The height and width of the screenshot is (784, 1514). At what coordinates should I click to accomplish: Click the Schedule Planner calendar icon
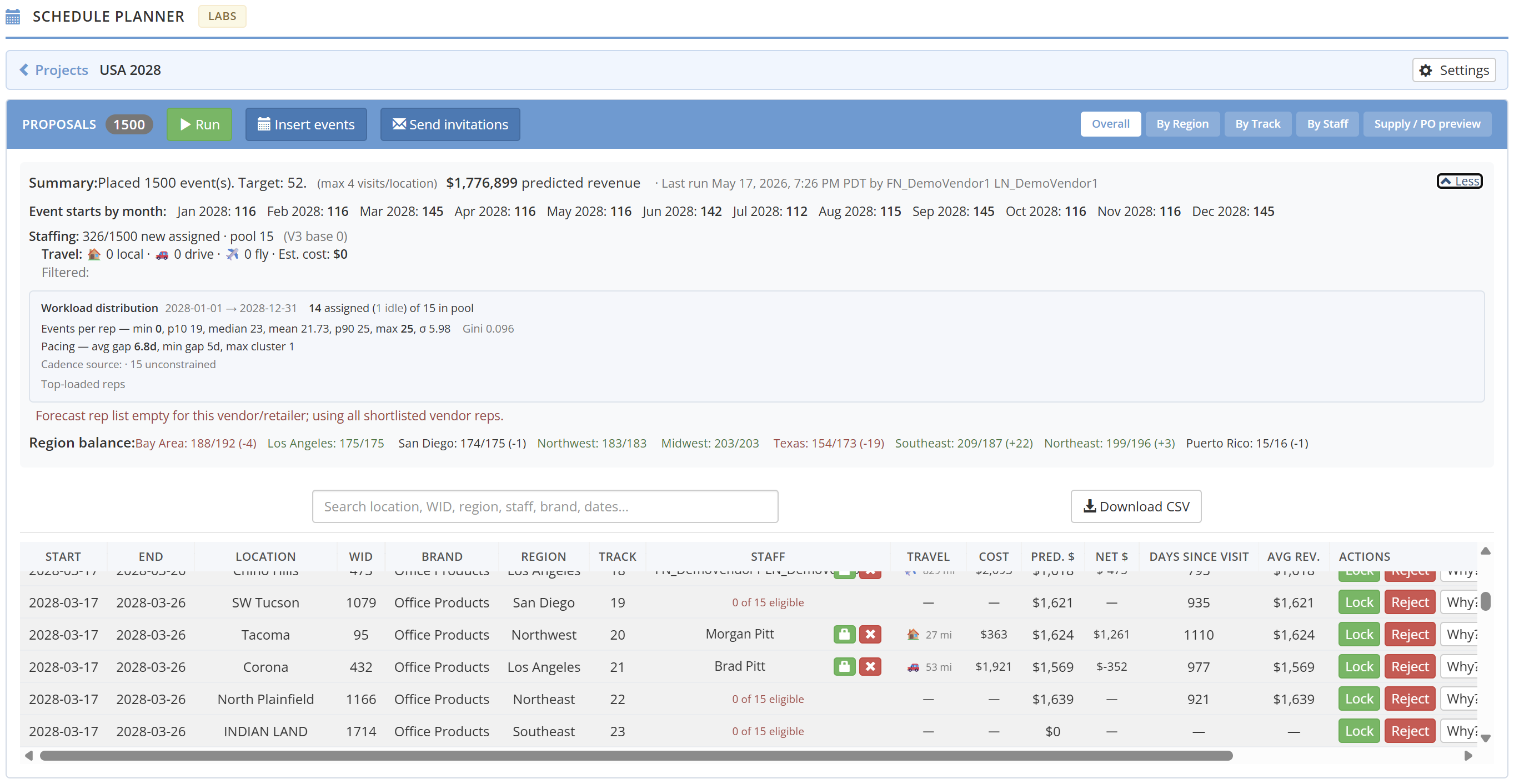click(13, 17)
